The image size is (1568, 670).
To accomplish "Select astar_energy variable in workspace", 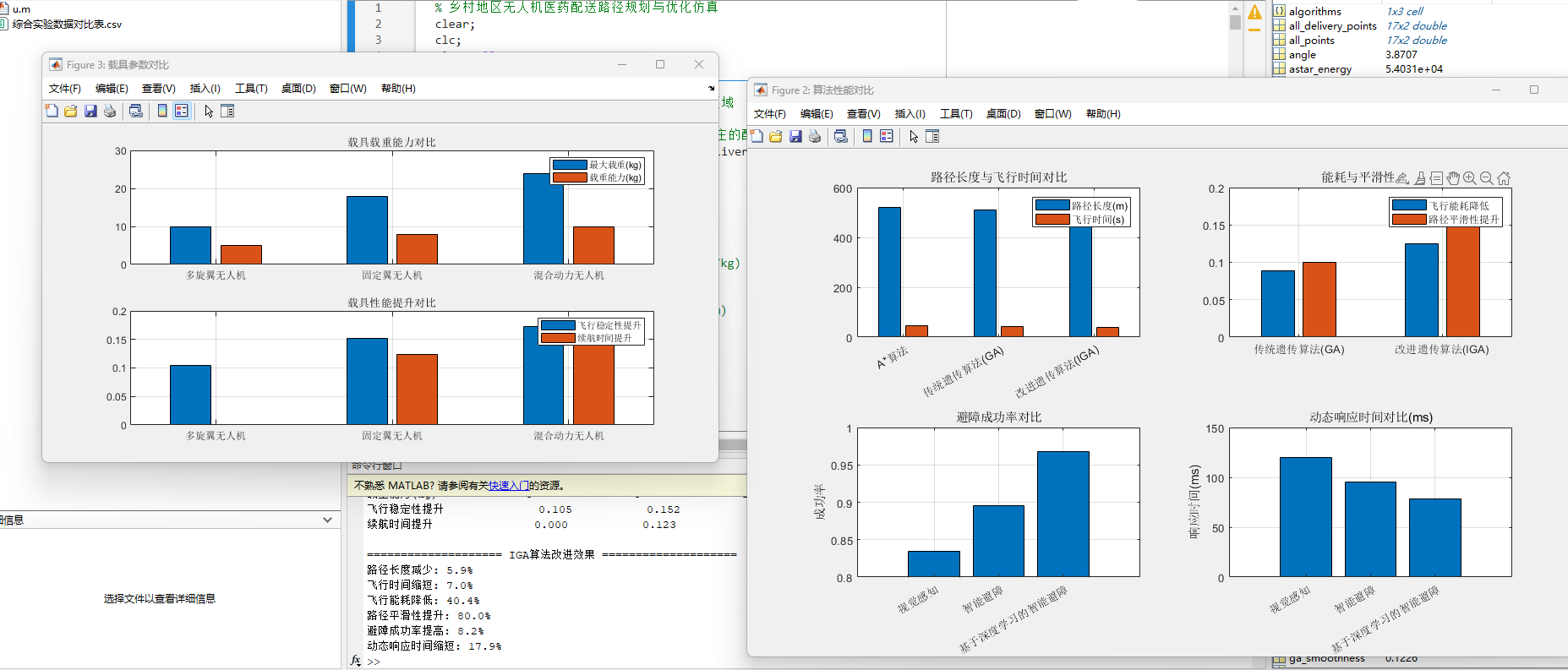I will click(x=1320, y=68).
